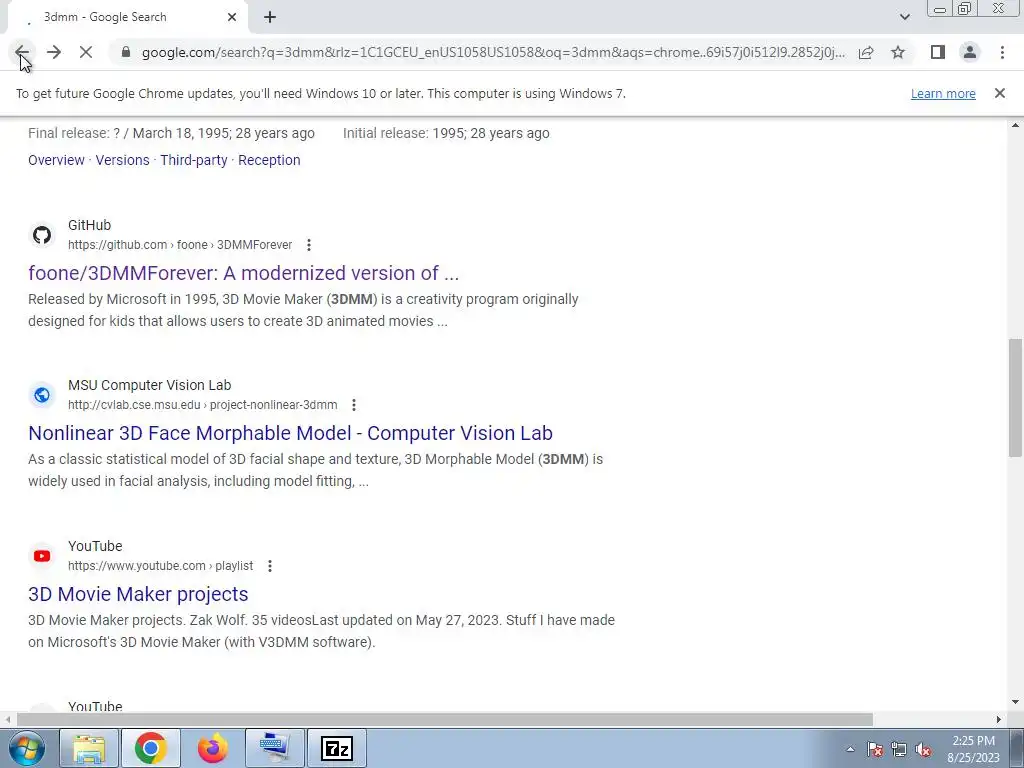
Task: Open the Chrome three-dot menu
Action: point(1002,52)
